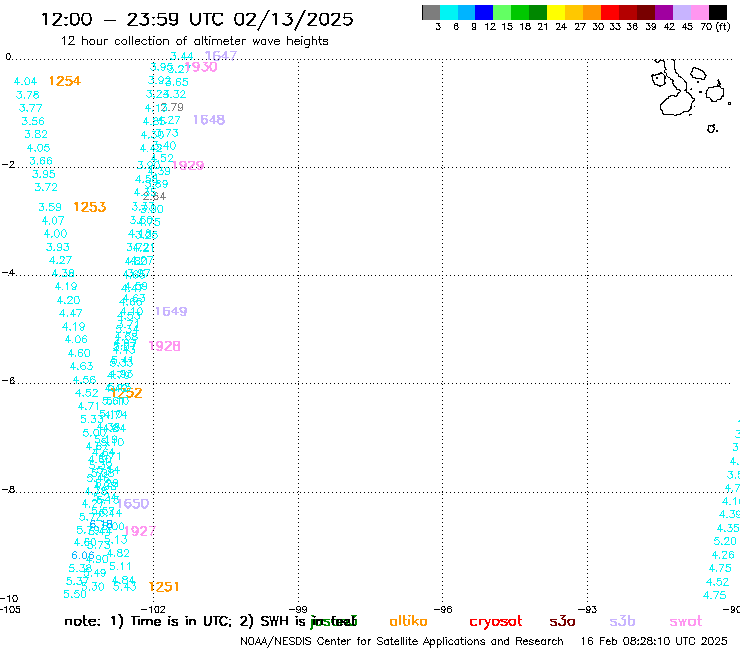Click the pink 70 ft legend swatch
This screenshot has width=740, height=650.
(700, 12)
